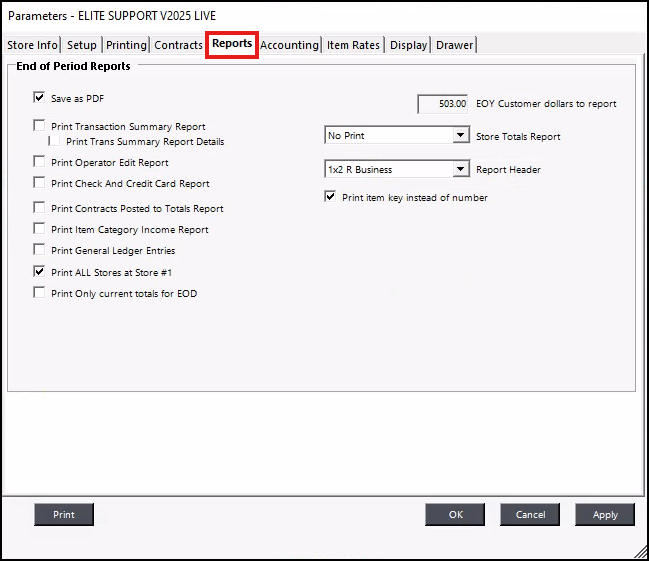Enable Print Transaction Summary Report

(39, 127)
